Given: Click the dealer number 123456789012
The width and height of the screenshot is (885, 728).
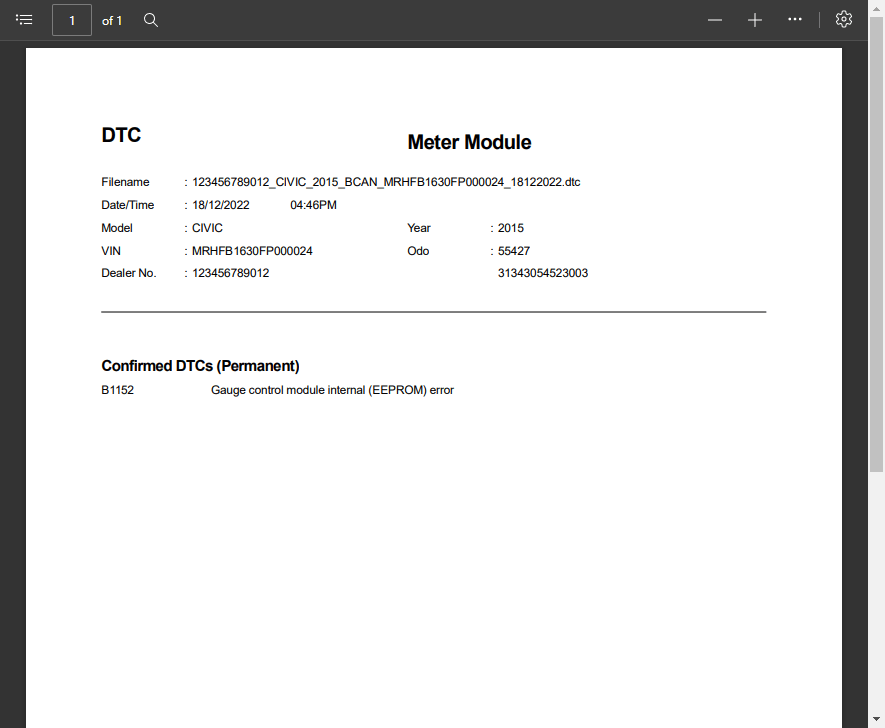Looking at the screenshot, I should (231, 273).
